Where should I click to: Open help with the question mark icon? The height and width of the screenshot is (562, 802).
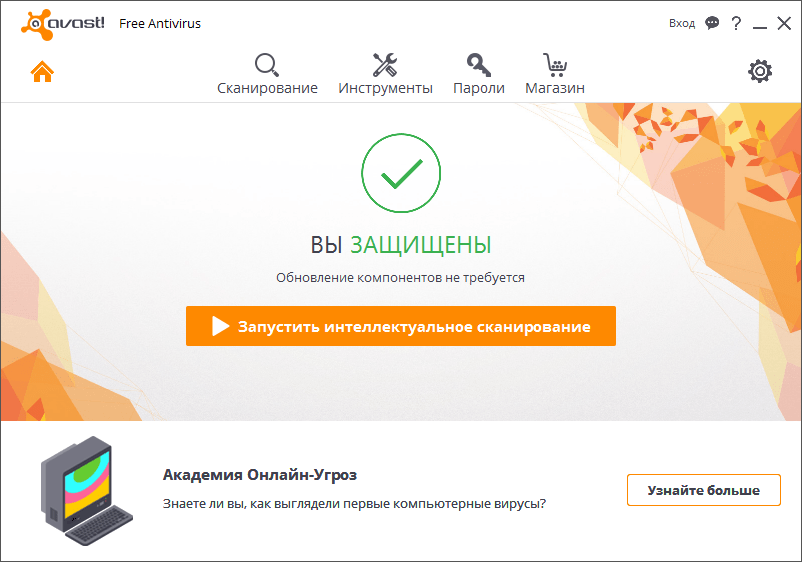click(x=736, y=23)
